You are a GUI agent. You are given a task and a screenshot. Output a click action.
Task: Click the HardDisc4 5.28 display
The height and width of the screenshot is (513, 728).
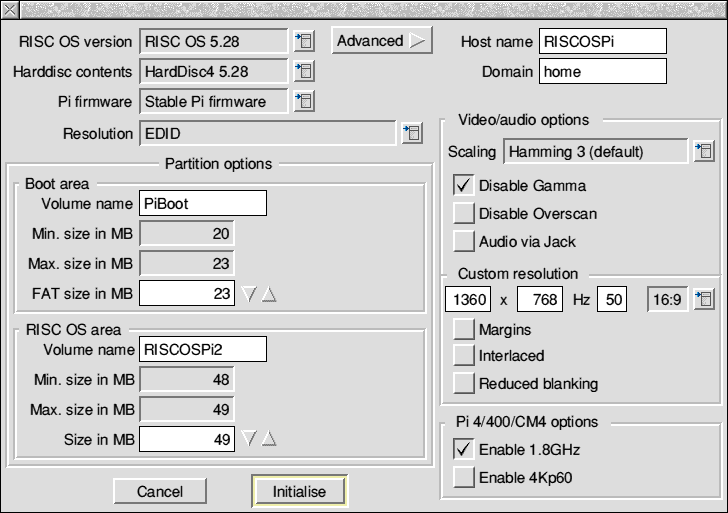click(x=214, y=71)
